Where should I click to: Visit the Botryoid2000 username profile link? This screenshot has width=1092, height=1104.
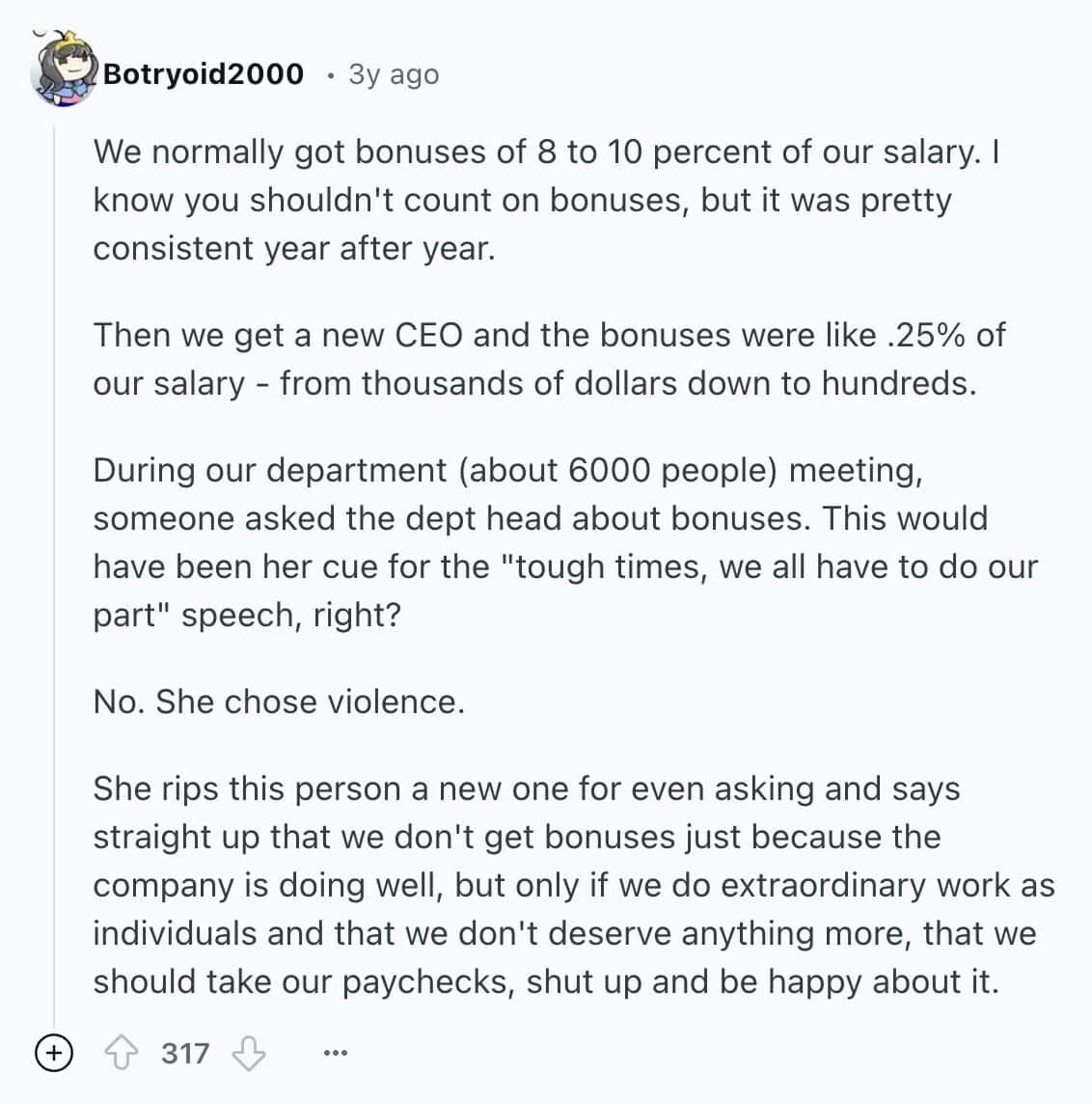(x=203, y=74)
